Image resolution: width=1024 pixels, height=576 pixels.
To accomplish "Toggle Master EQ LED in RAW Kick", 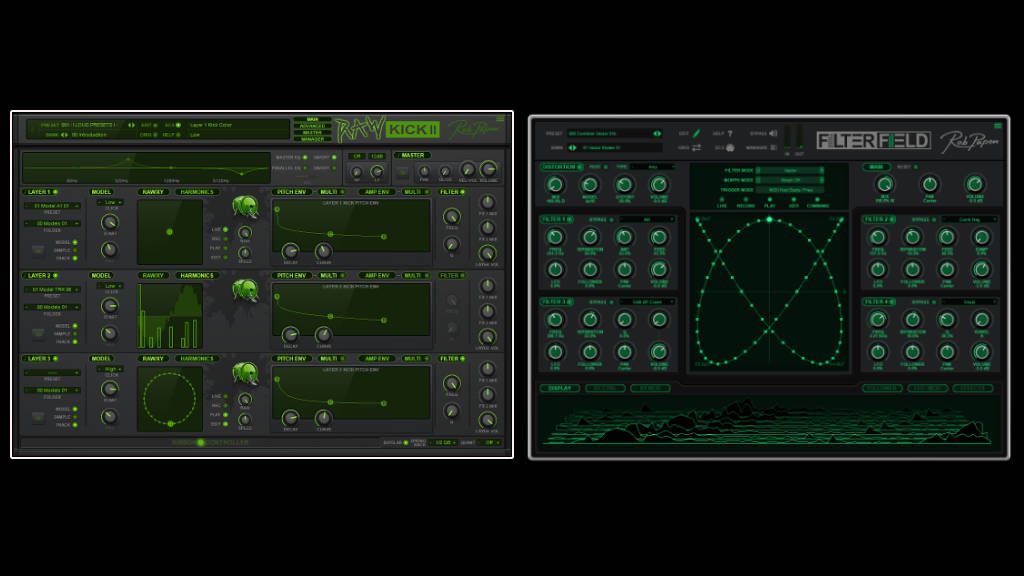I will [304, 157].
